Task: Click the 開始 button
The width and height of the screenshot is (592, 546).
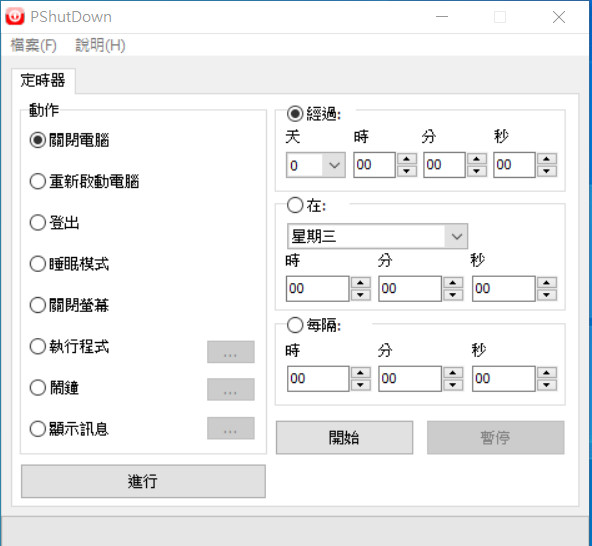Action: [344, 438]
